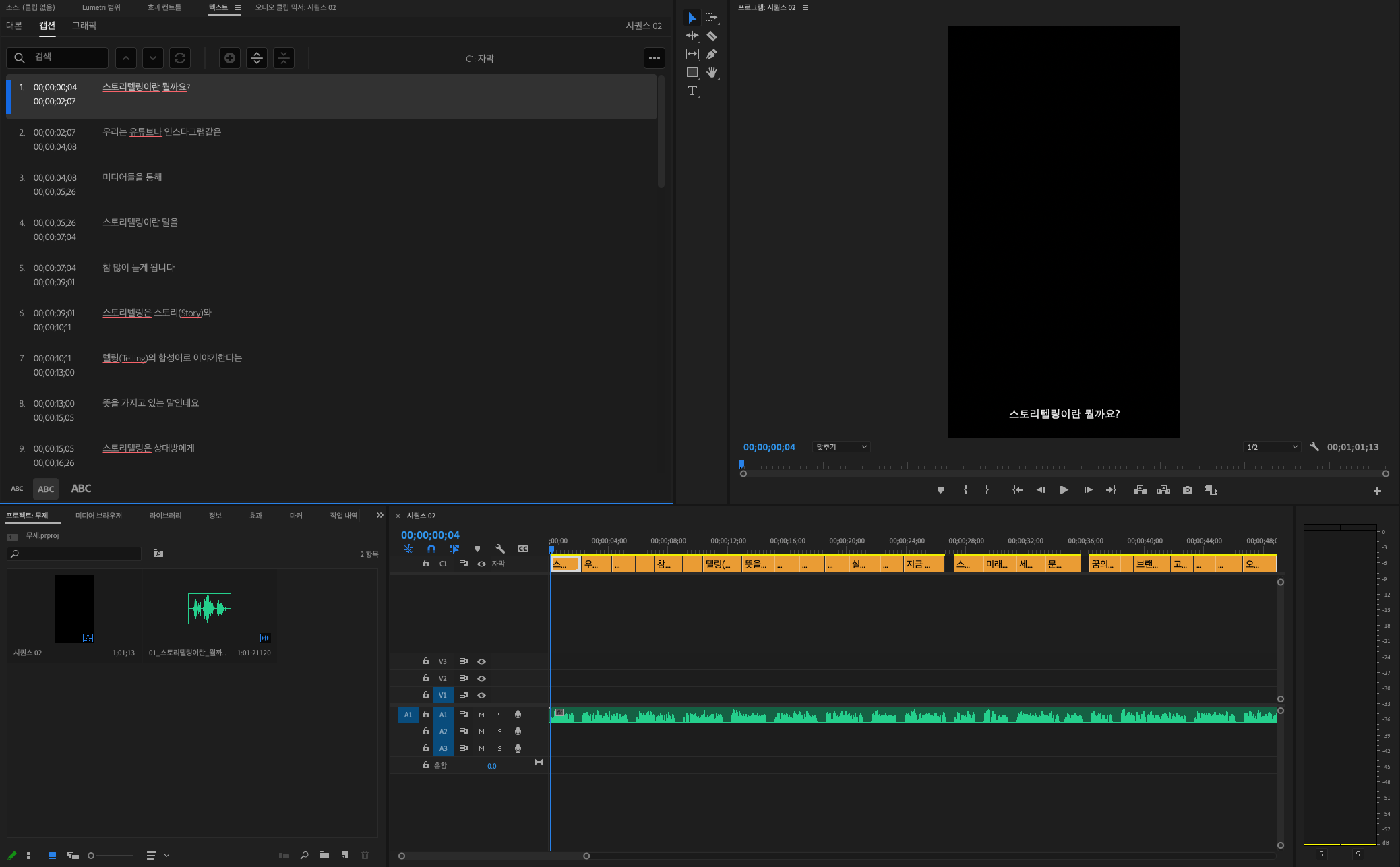Click the timeline horizontal zoom scrollbar
The width and height of the screenshot is (1400, 867).
[494, 856]
